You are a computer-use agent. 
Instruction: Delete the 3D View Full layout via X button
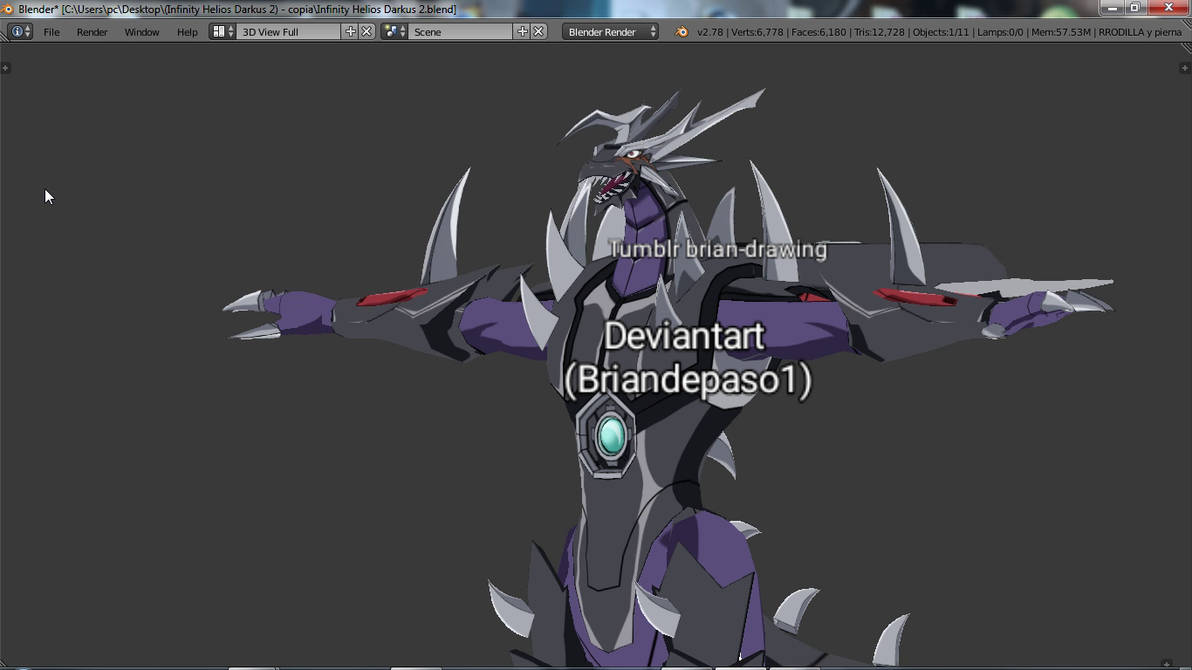[366, 31]
